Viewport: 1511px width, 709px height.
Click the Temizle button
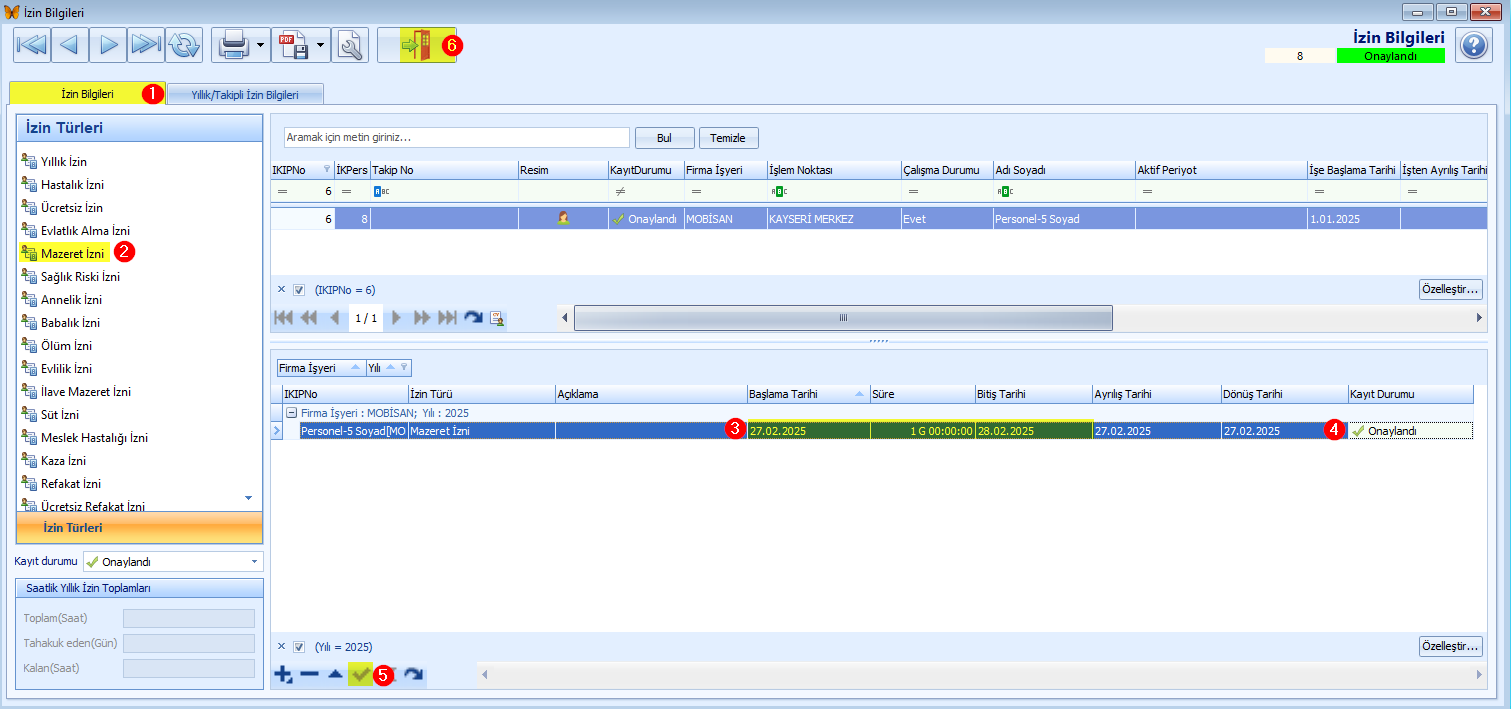(x=729, y=138)
